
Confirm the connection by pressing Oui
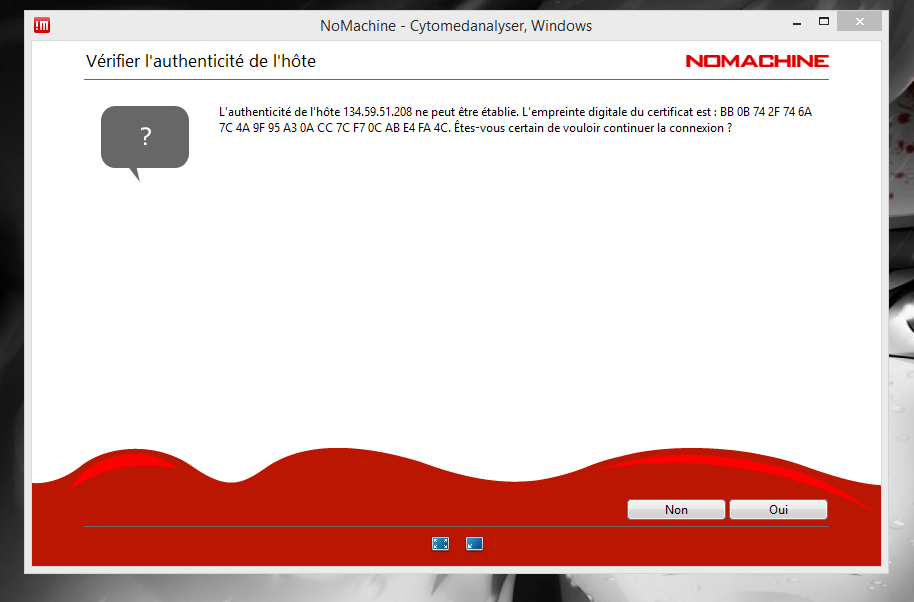pyautogui.click(x=778, y=510)
